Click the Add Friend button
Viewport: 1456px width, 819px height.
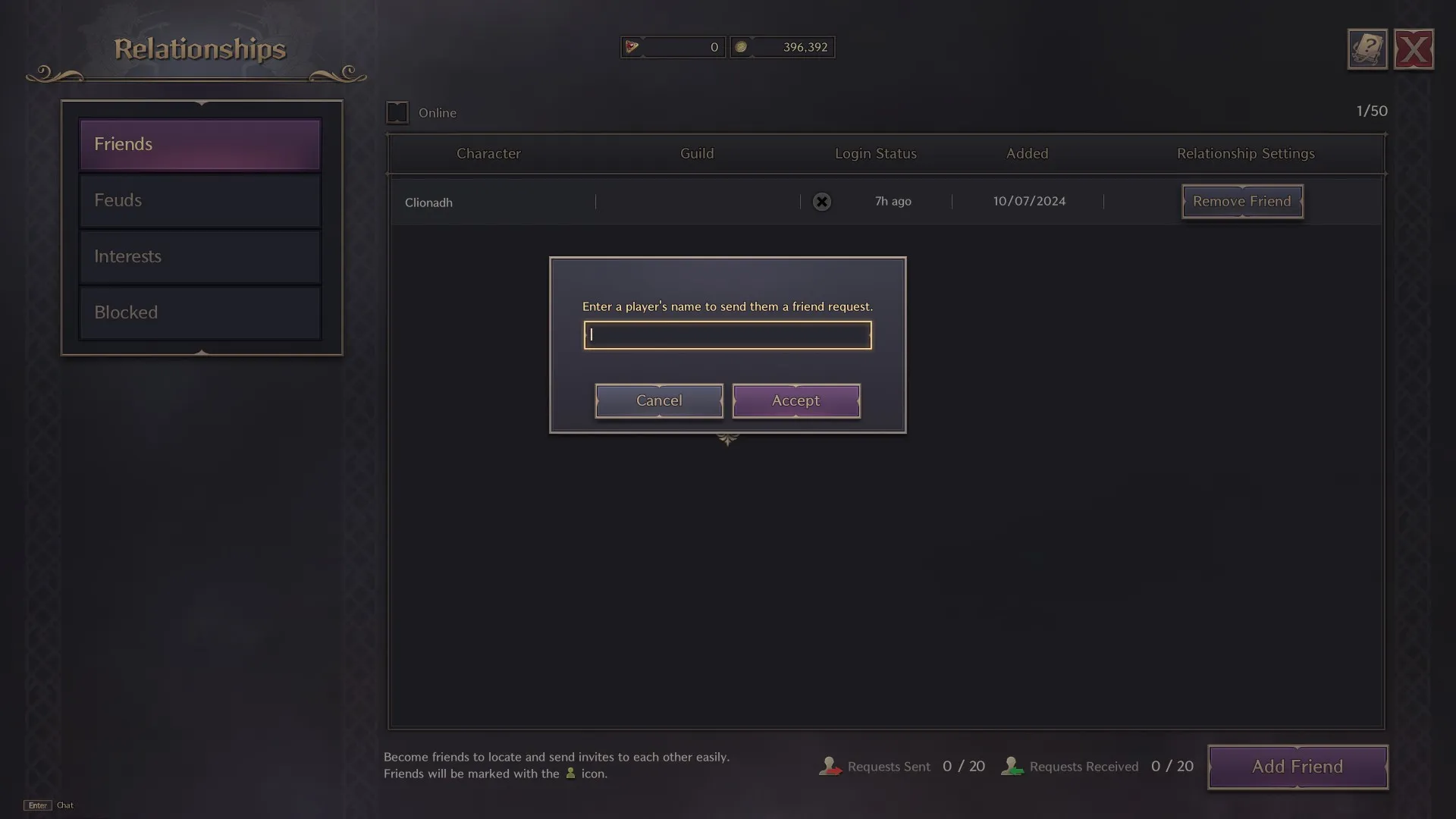(x=1297, y=766)
